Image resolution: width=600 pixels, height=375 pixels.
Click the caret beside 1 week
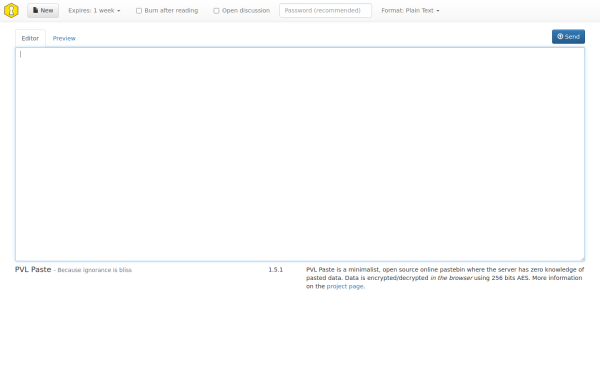point(119,11)
